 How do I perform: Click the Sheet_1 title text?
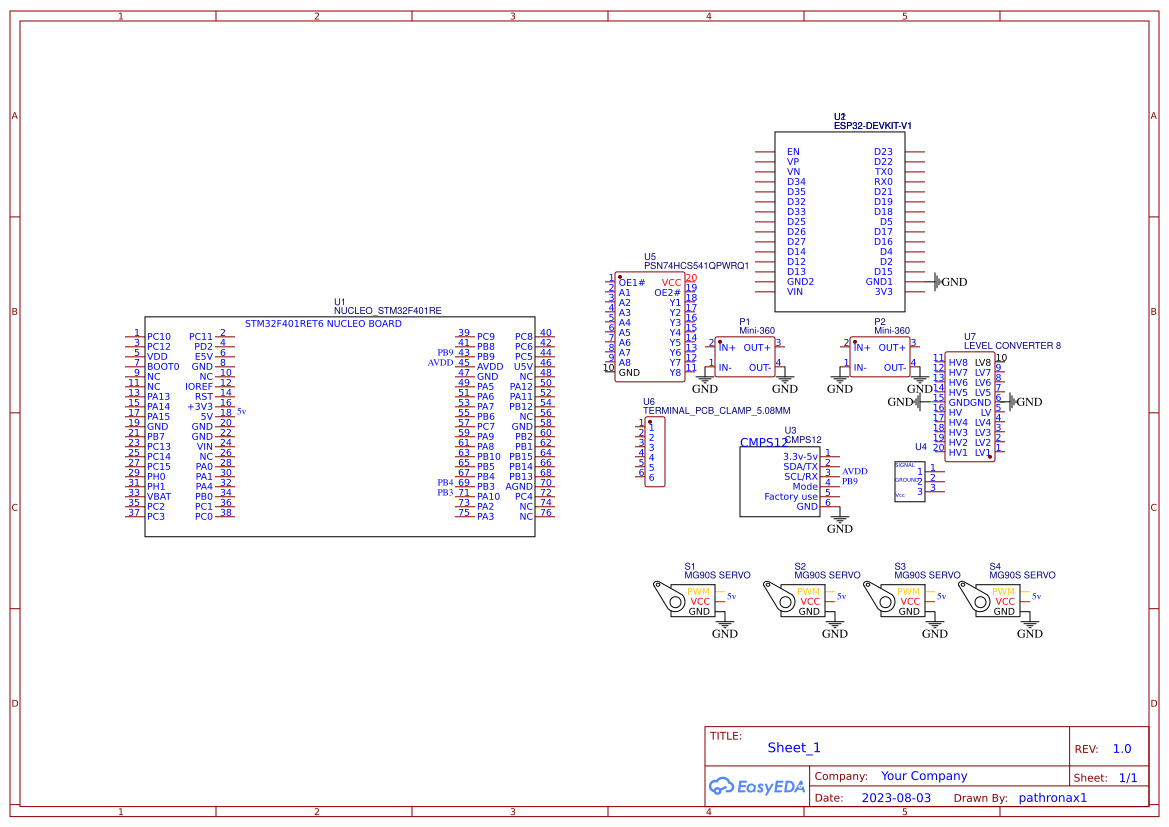pyautogui.click(x=793, y=747)
